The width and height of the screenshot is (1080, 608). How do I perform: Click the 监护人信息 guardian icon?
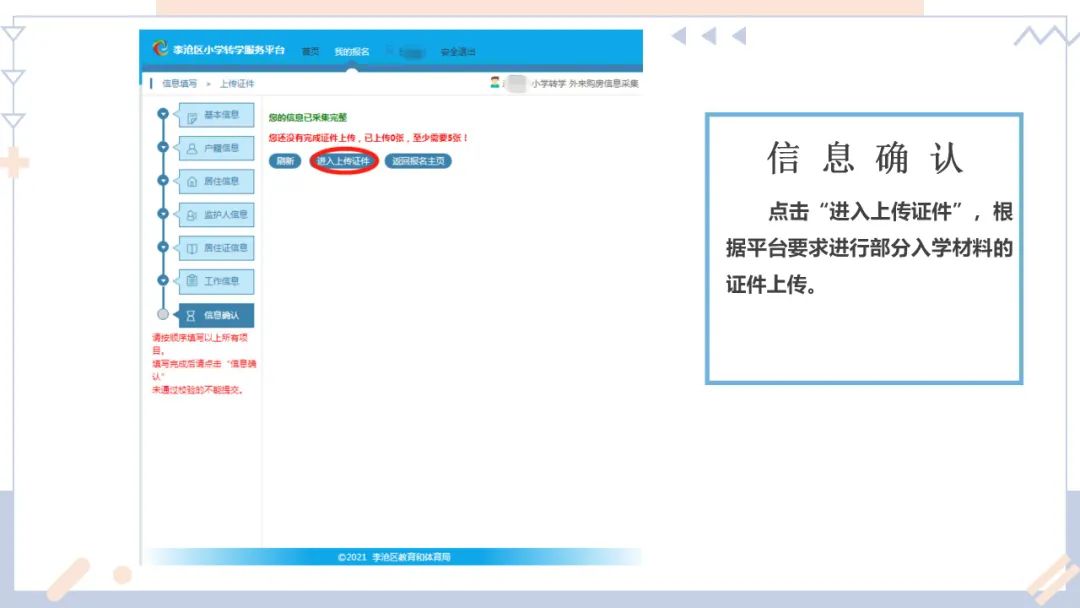190,214
